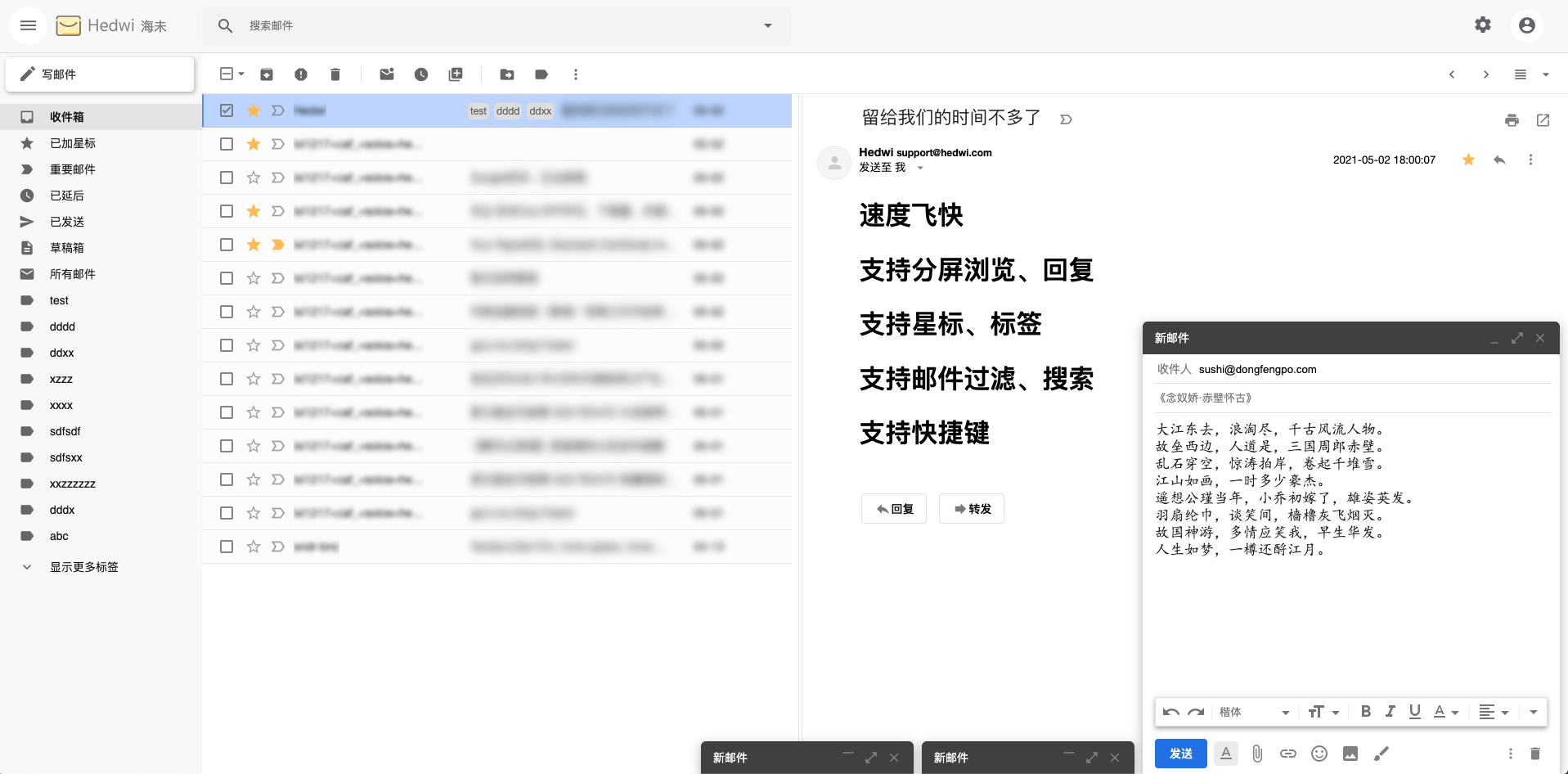This screenshot has height=774, width=1568.
Task: Print the open email
Action: click(1512, 120)
